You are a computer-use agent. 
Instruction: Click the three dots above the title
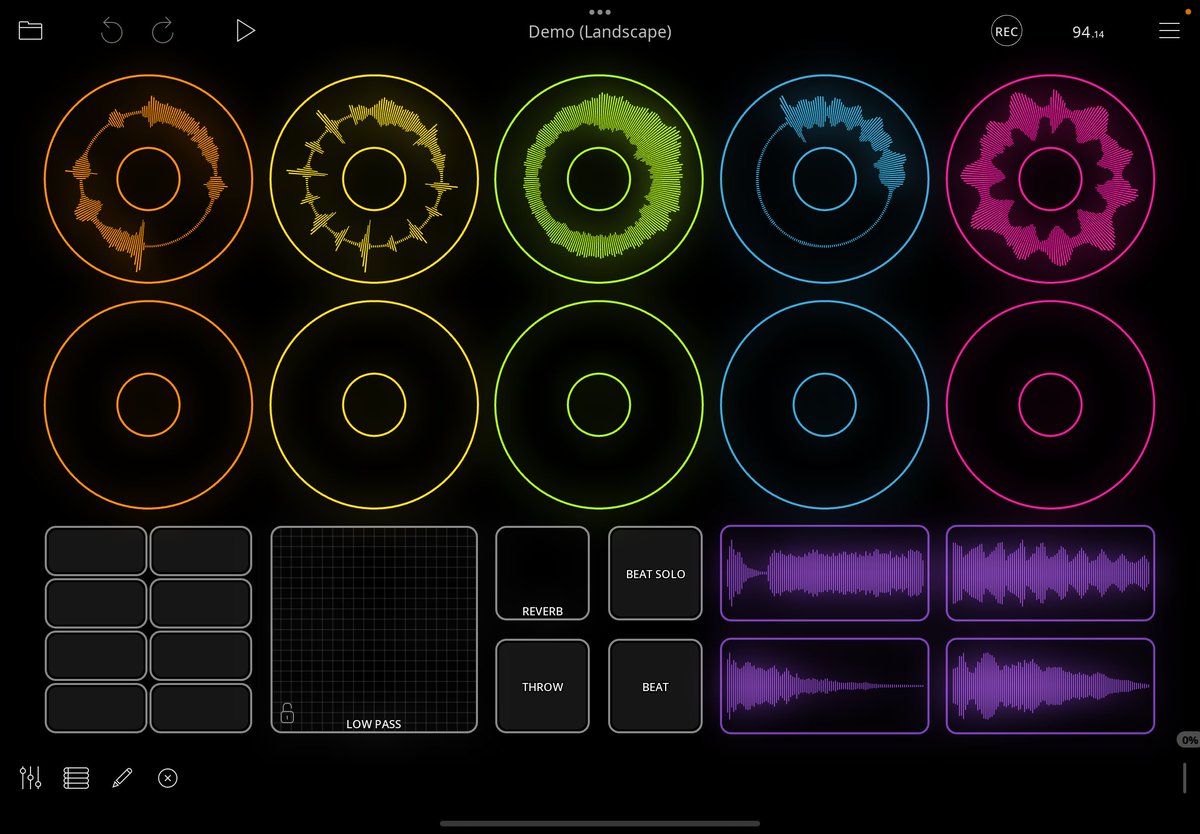pyautogui.click(x=600, y=12)
